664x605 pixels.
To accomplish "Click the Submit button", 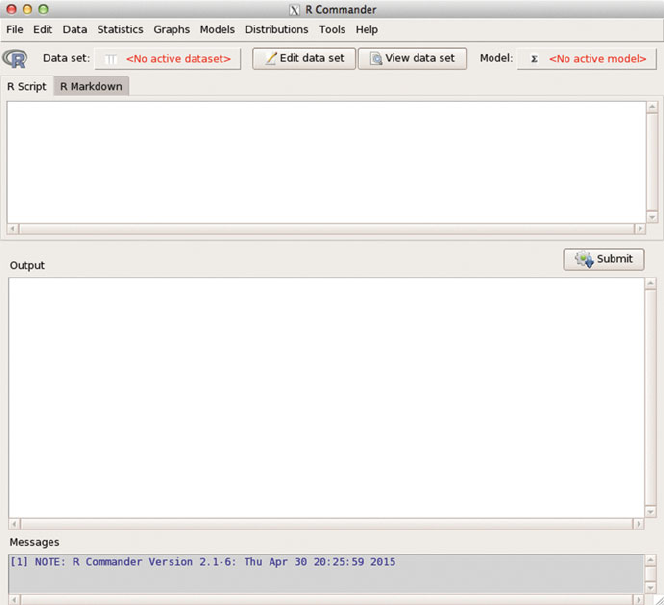I will 604,259.
